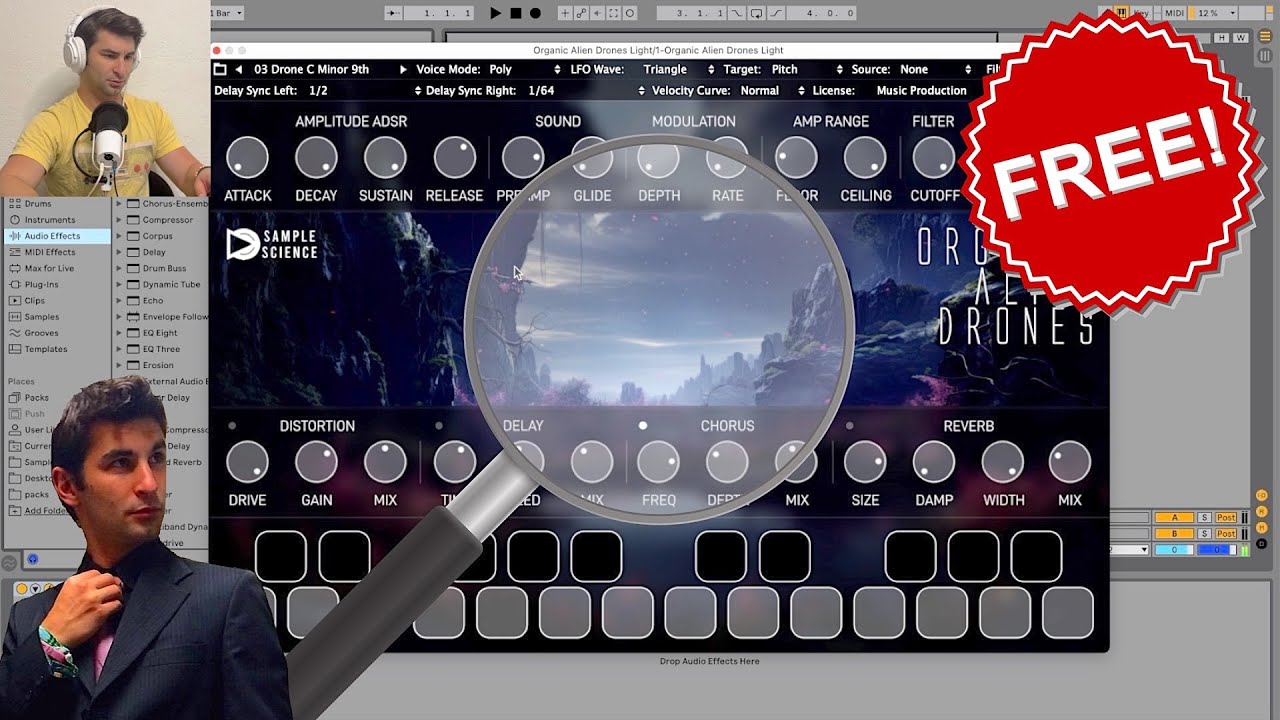1280x720 pixels.
Task: Go to previous preset with left arrow
Action: pyautogui.click(x=239, y=69)
